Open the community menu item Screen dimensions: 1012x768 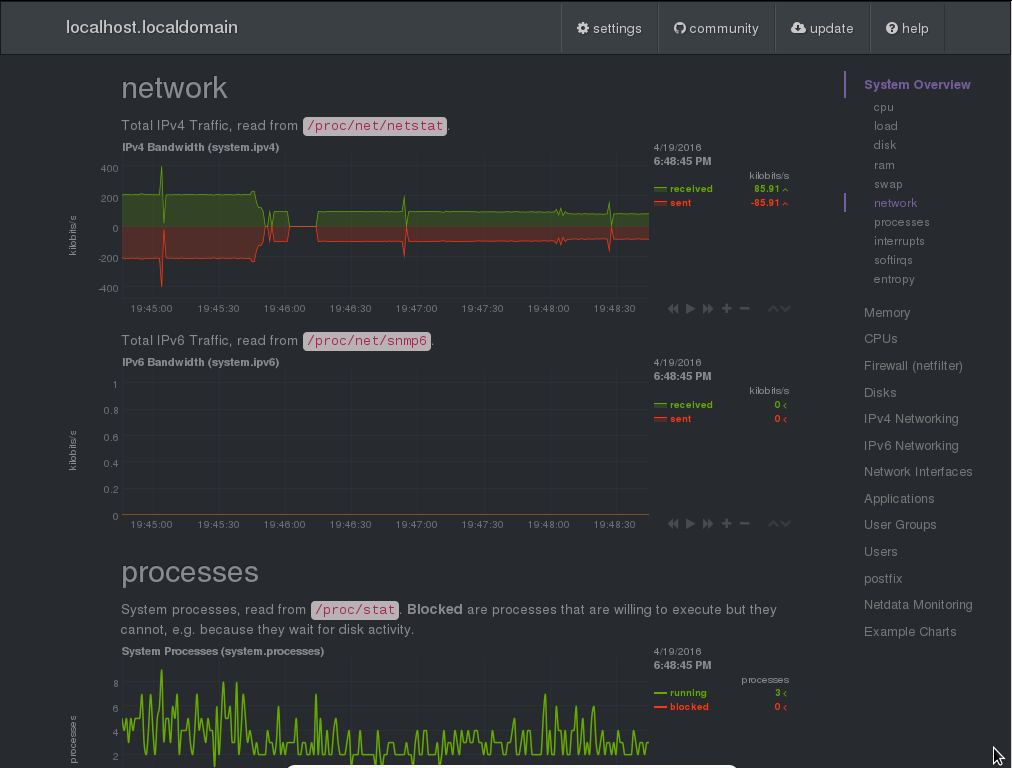pos(716,28)
